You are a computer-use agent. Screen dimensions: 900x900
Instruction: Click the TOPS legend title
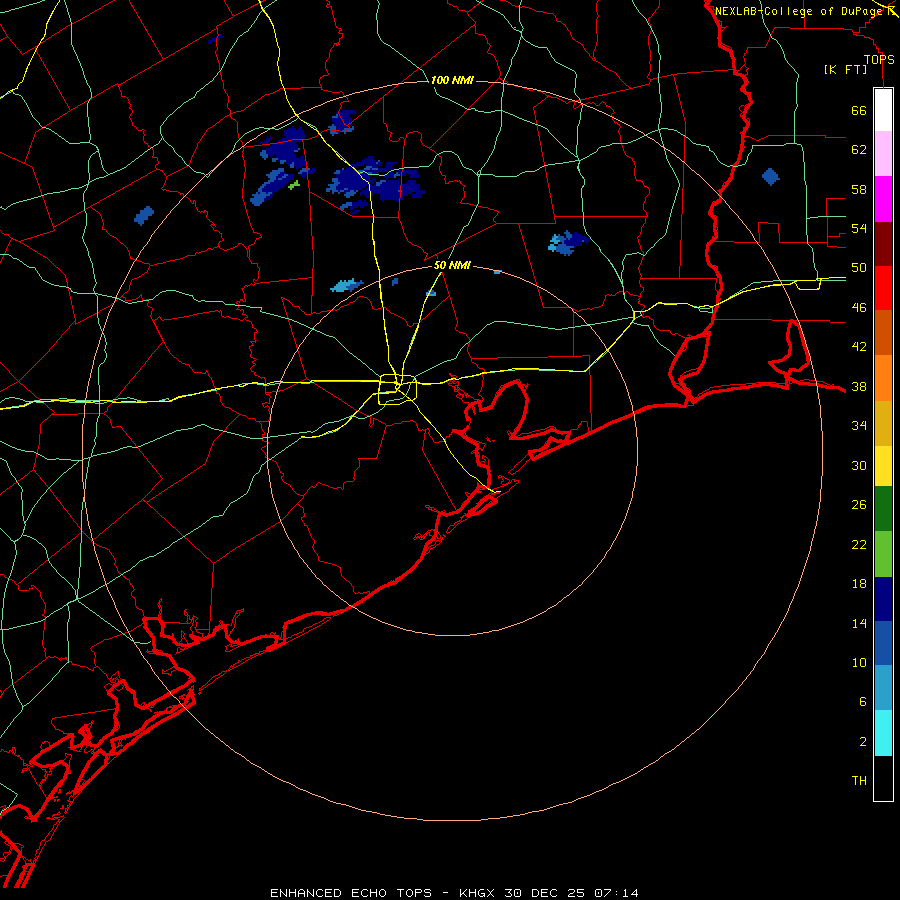coord(879,60)
